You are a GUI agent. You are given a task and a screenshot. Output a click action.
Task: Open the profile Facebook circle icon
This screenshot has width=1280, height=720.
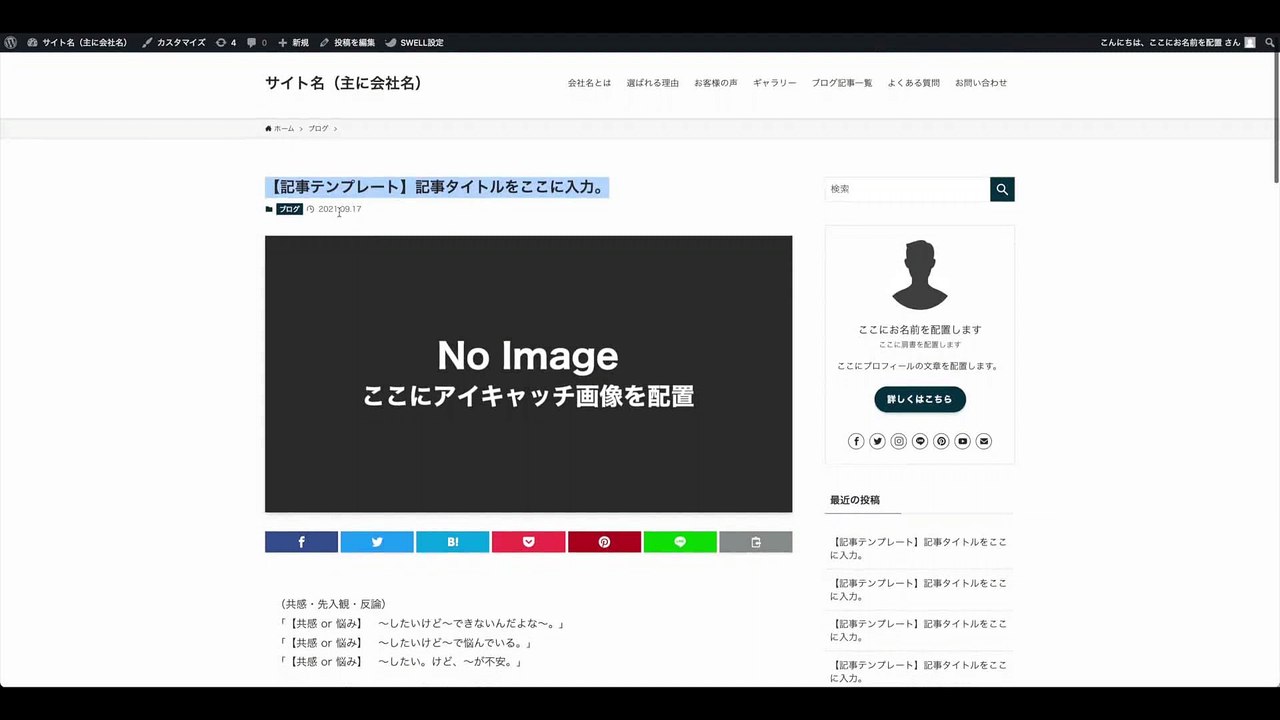coord(856,441)
